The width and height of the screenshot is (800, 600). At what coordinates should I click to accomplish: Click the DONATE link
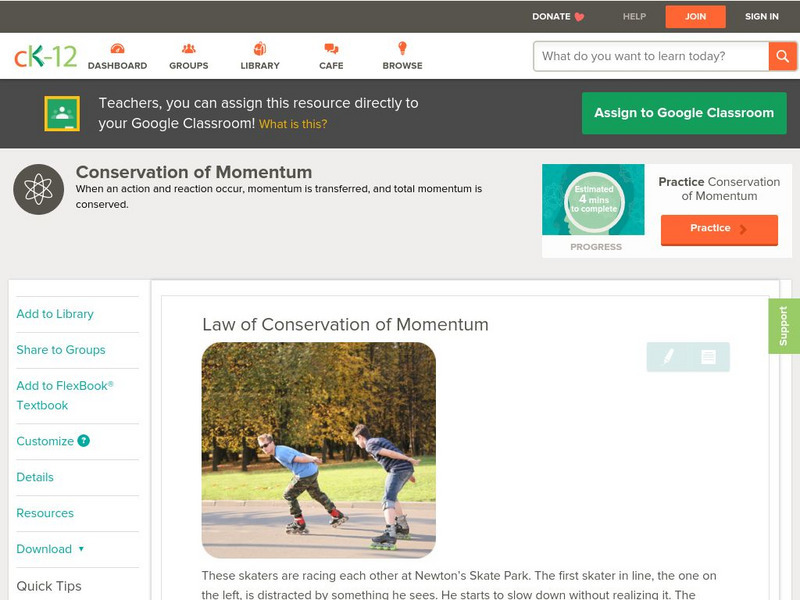[x=551, y=17]
